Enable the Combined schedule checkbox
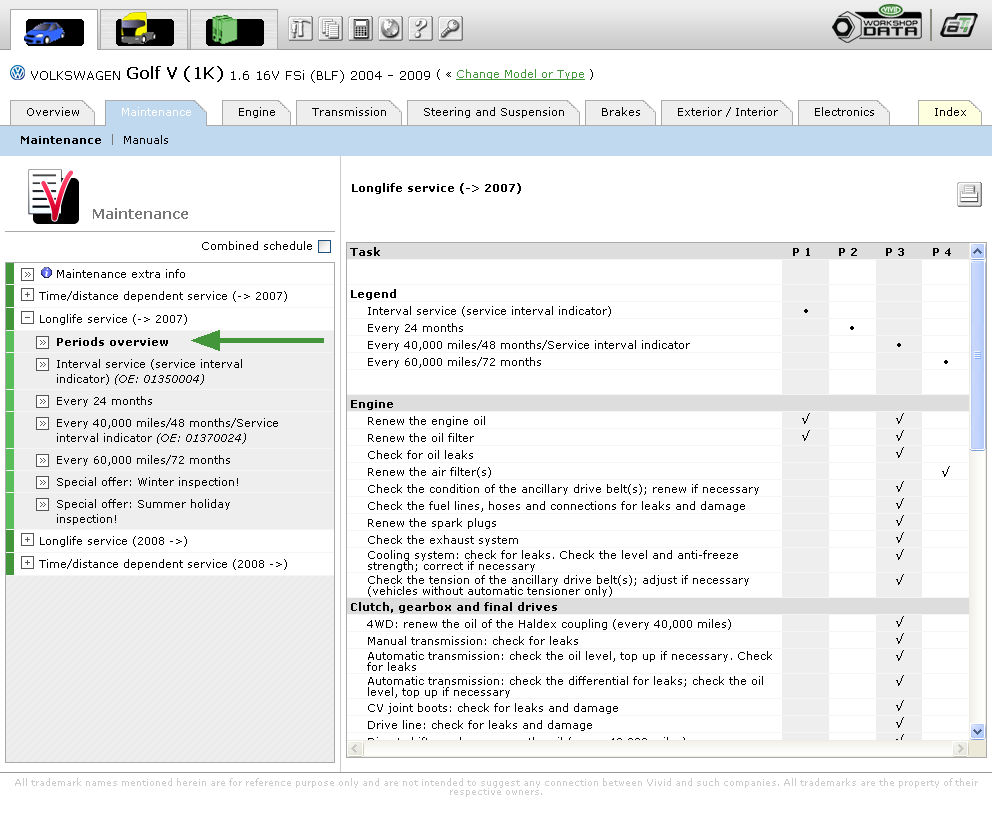Viewport: 992px width, 813px height. point(325,247)
